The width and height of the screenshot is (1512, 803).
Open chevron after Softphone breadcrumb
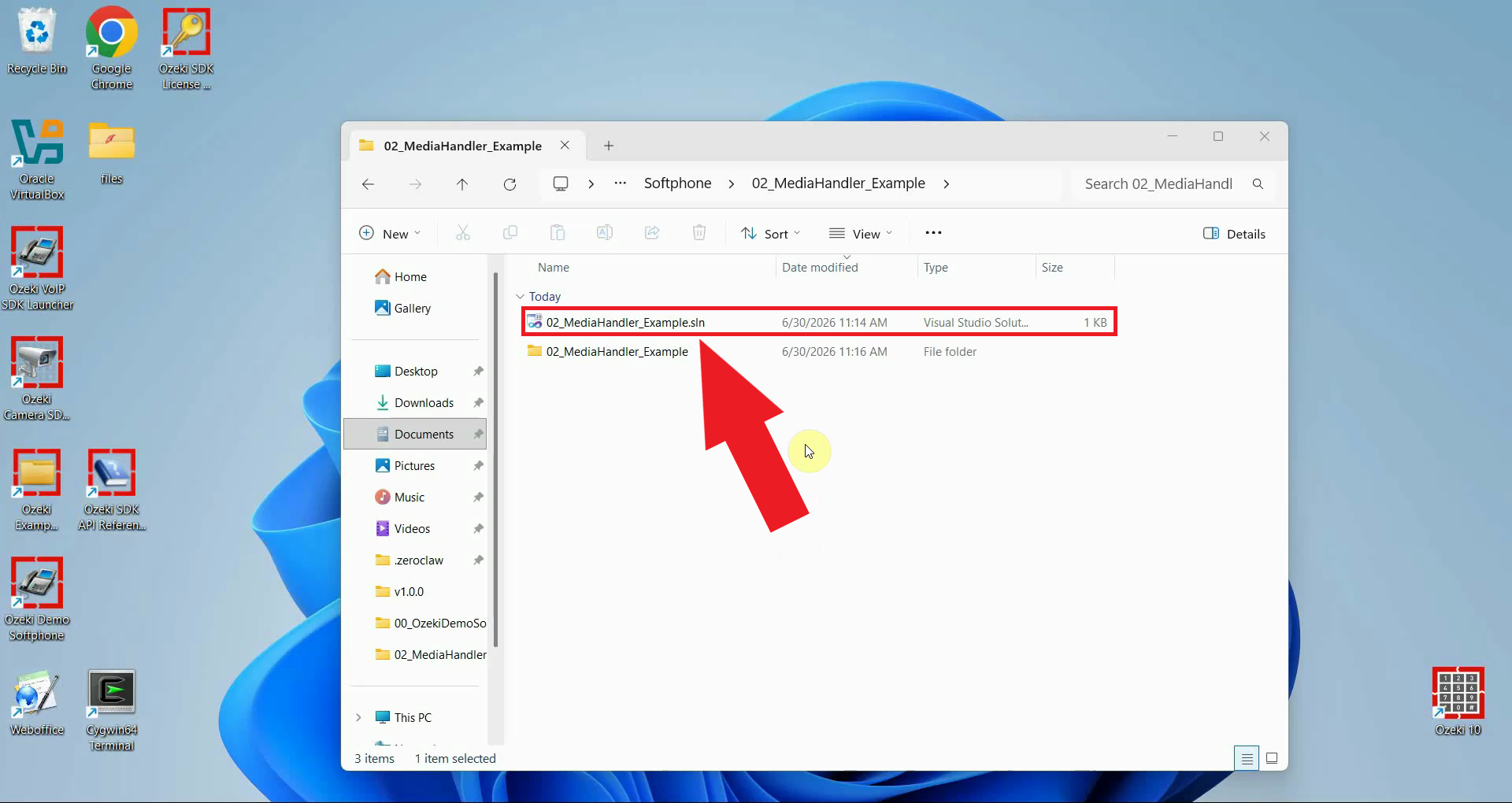(x=732, y=183)
